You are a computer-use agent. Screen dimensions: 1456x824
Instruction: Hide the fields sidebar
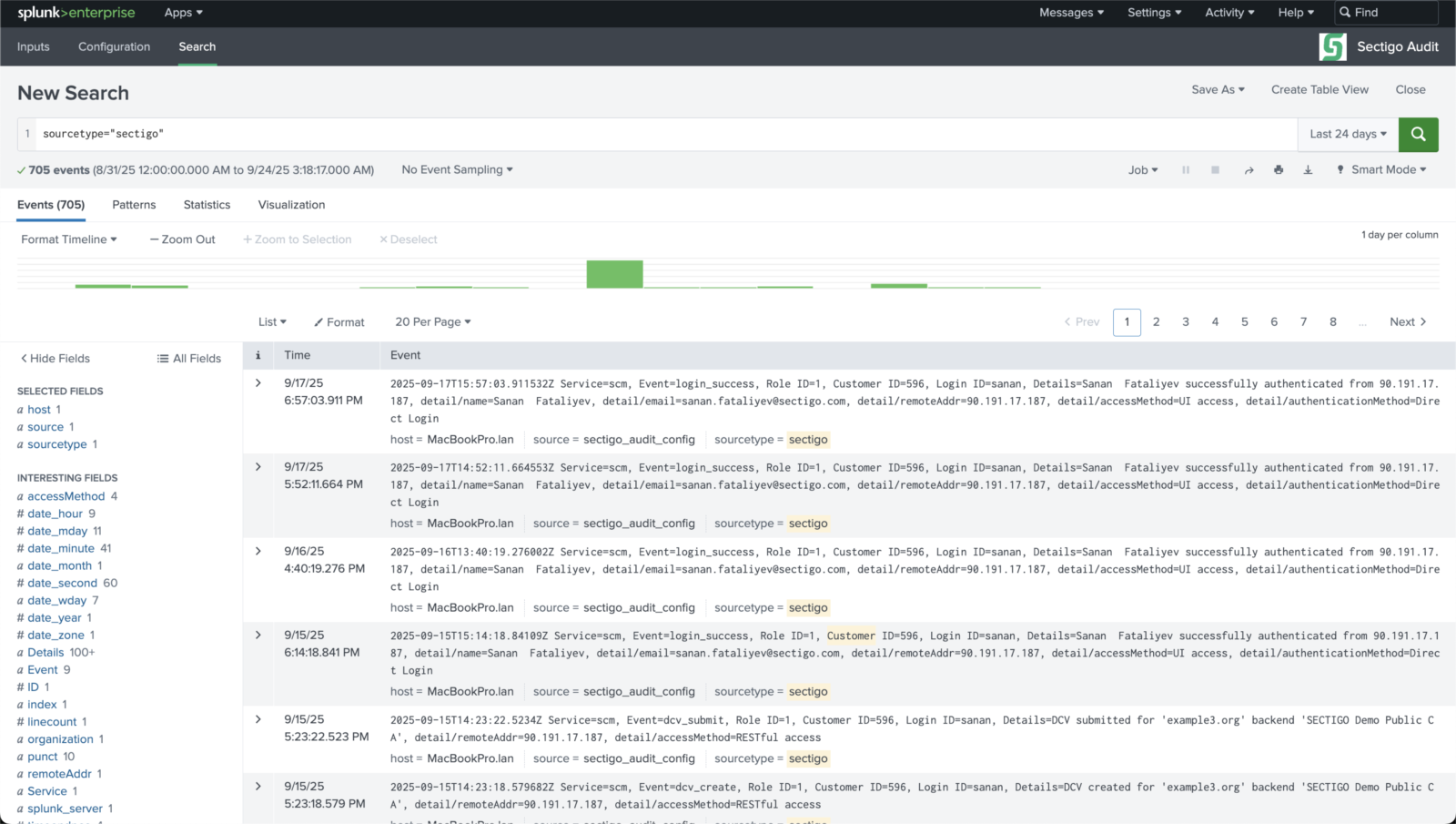56,359
